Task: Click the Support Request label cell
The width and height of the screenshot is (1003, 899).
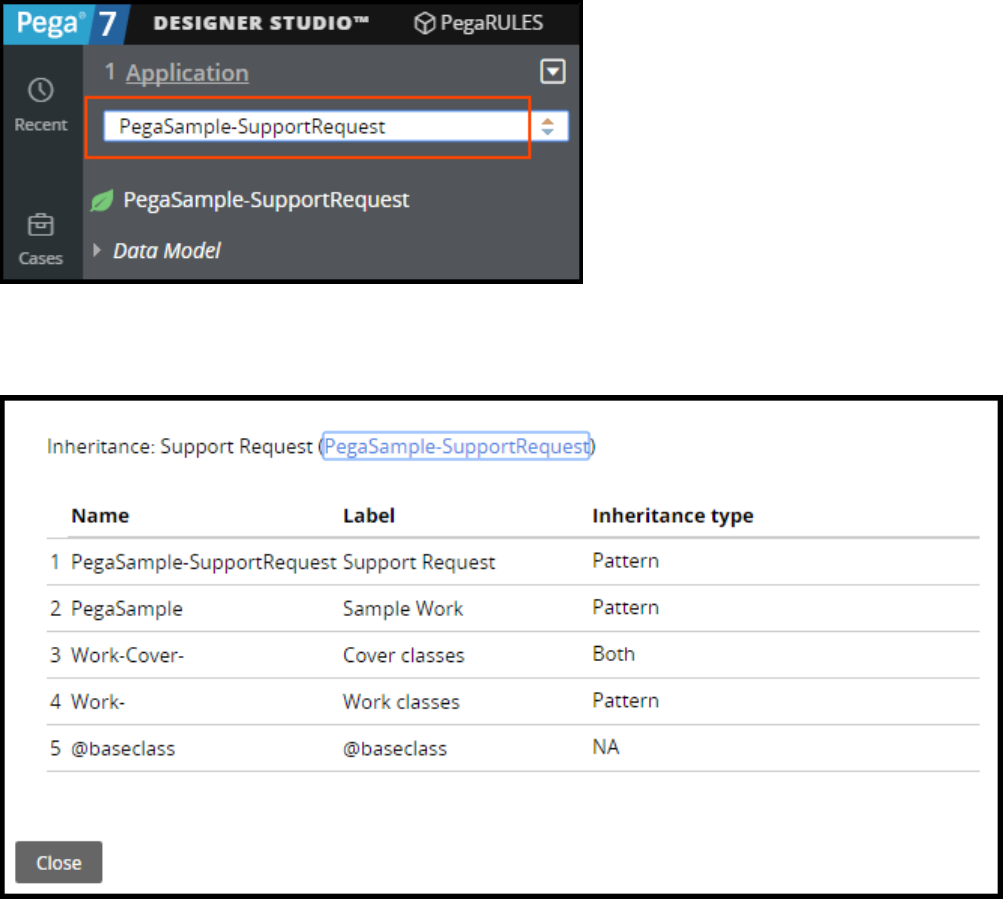Action: 419,562
